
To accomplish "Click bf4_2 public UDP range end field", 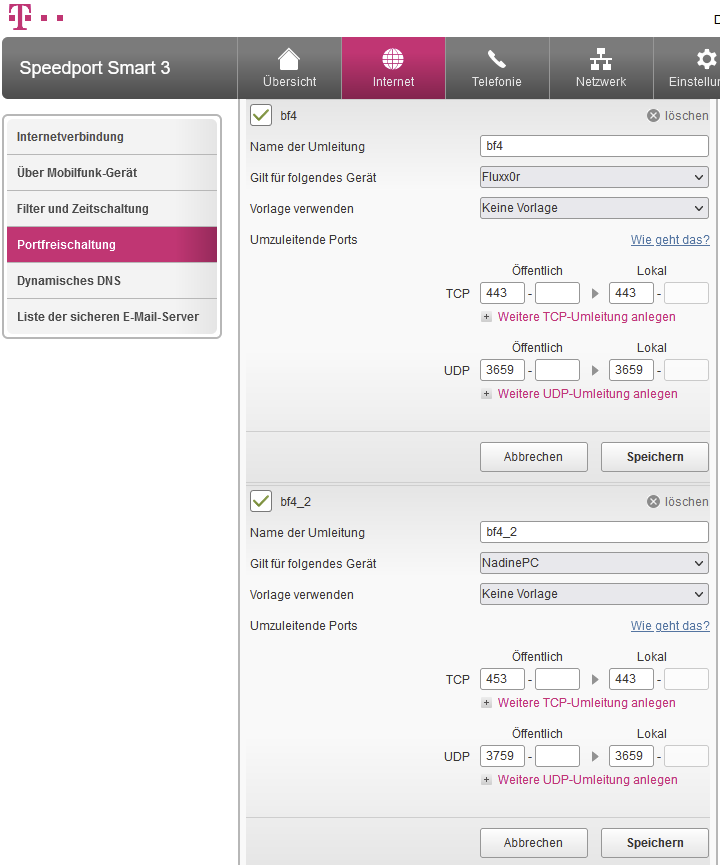I will 557,756.
